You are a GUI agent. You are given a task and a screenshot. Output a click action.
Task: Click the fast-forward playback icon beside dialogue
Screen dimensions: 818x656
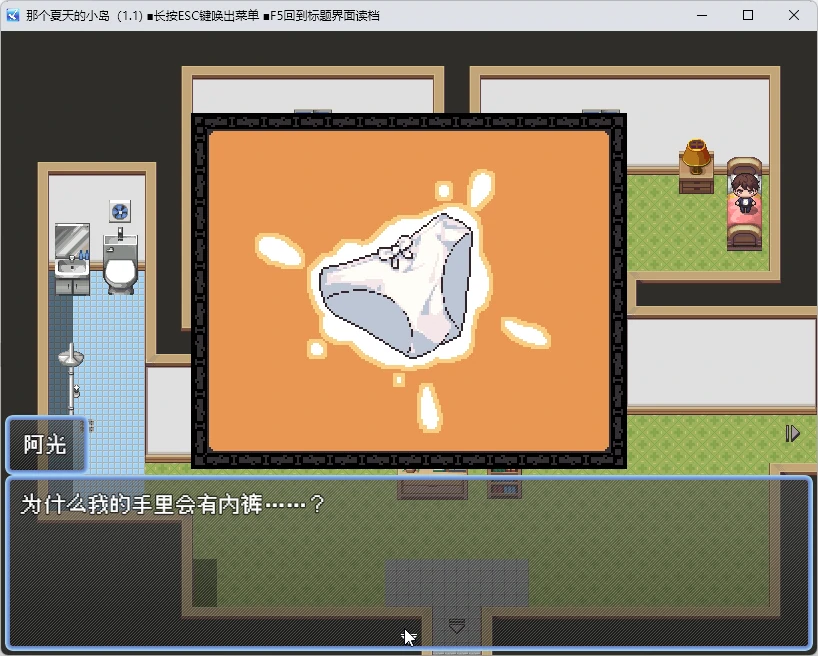(x=793, y=433)
